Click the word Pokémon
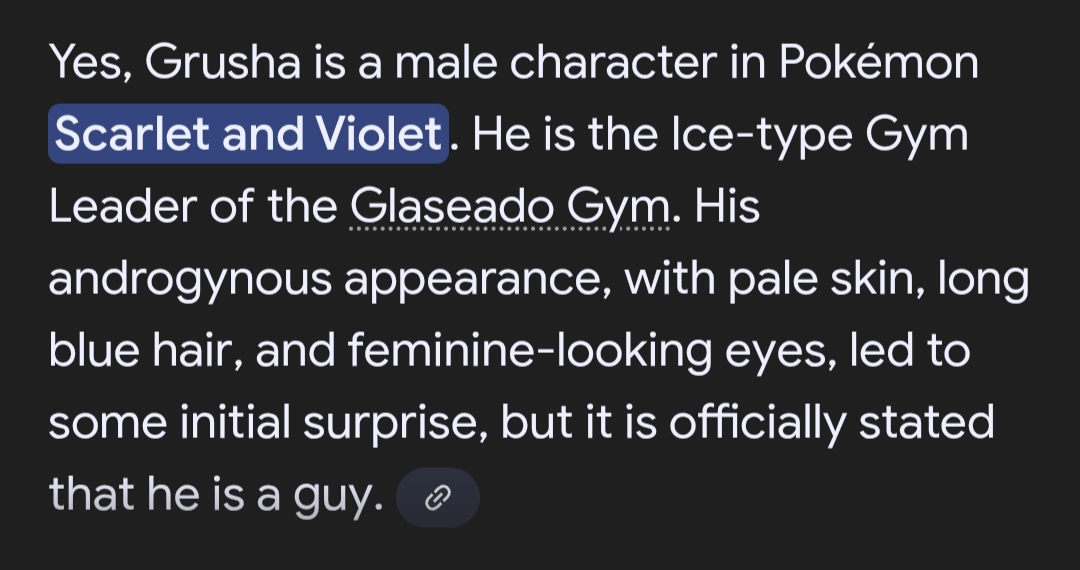Screen dimensions: 1080x570 coord(879,62)
